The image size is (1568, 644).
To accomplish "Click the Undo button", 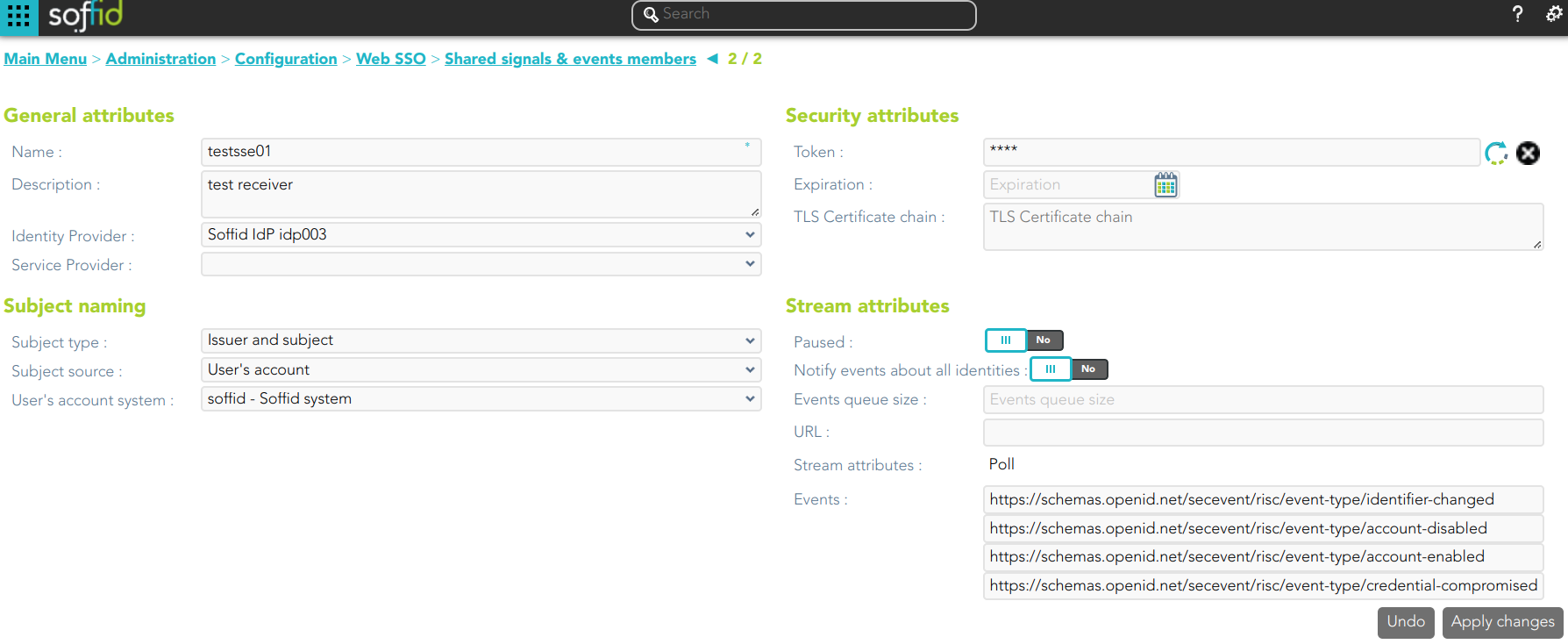I will [x=1406, y=622].
